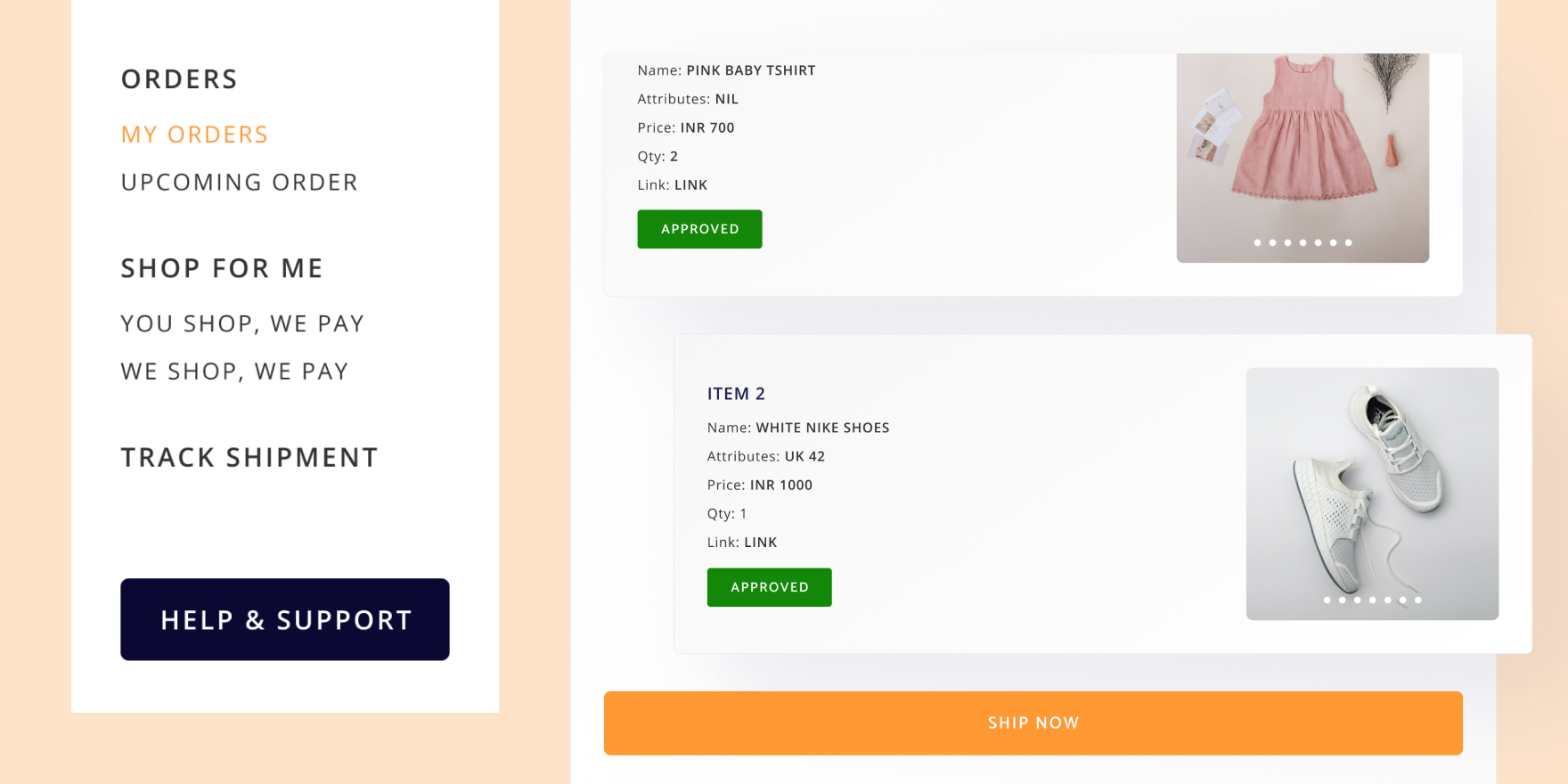Screen dimensions: 1568x784
Task: Select You Shop, We Pay option
Action: [x=242, y=323]
